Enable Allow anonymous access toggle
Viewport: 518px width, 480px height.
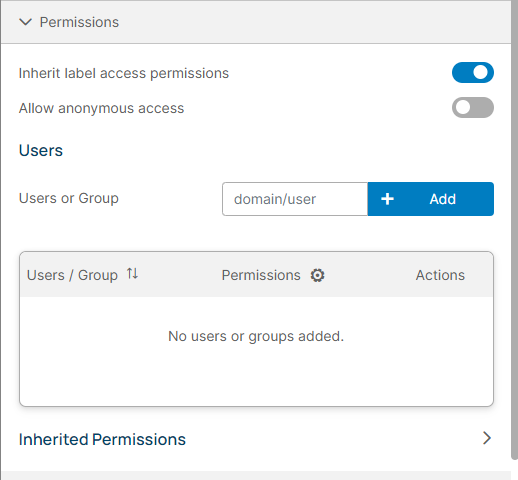click(473, 107)
